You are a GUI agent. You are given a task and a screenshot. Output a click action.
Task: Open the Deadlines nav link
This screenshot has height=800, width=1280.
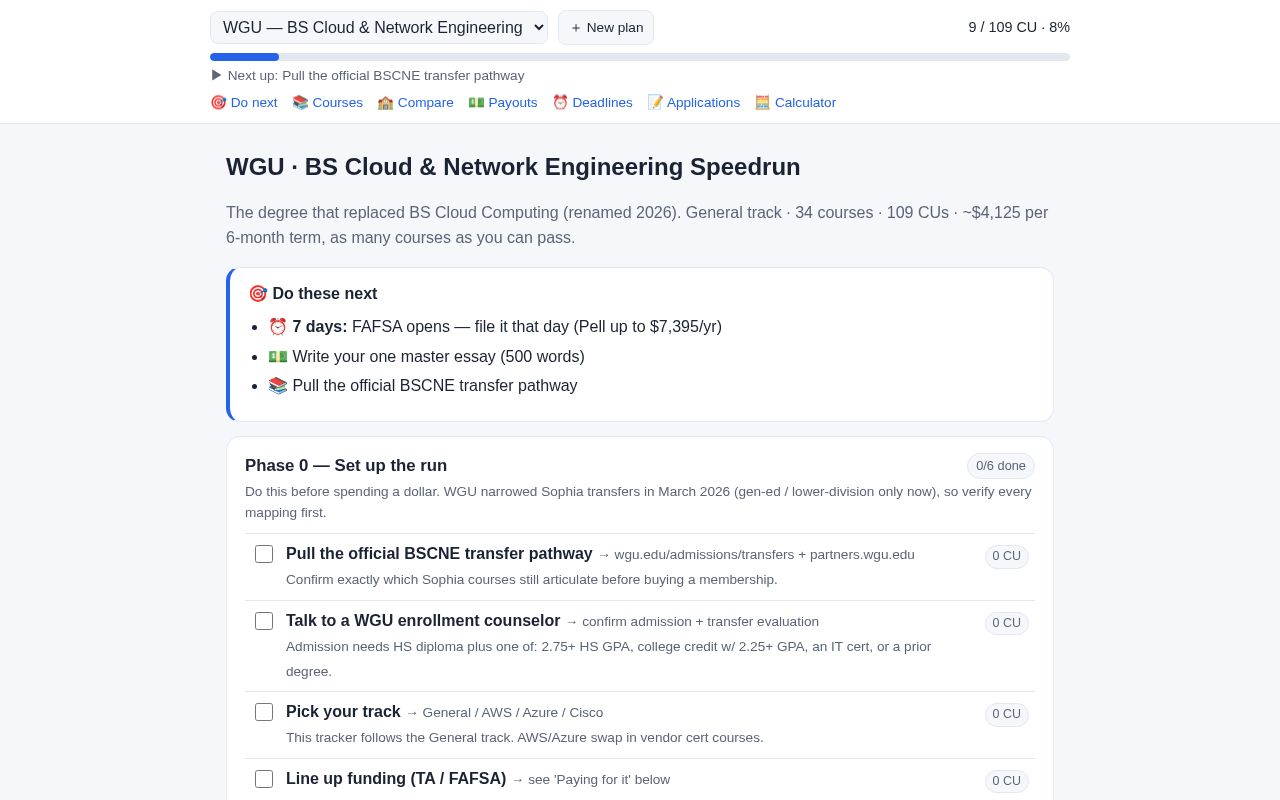[x=592, y=102]
